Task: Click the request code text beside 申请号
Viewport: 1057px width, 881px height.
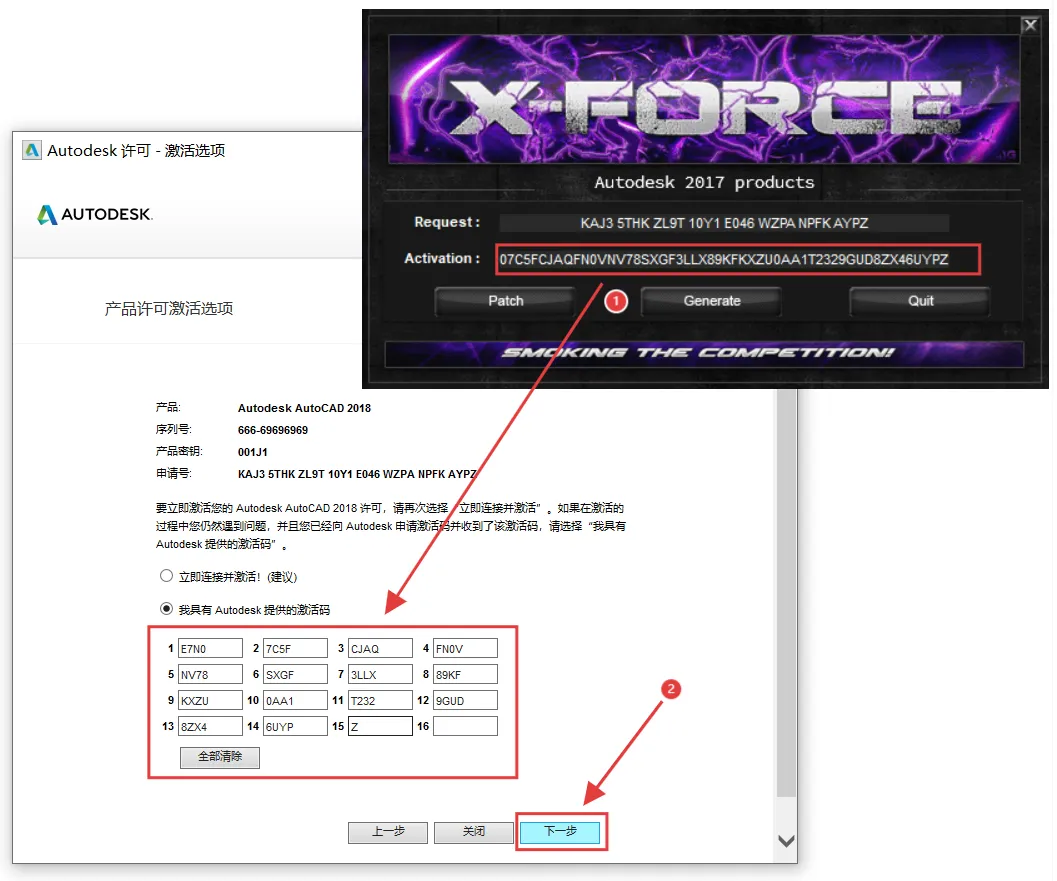Action: click(357, 474)
